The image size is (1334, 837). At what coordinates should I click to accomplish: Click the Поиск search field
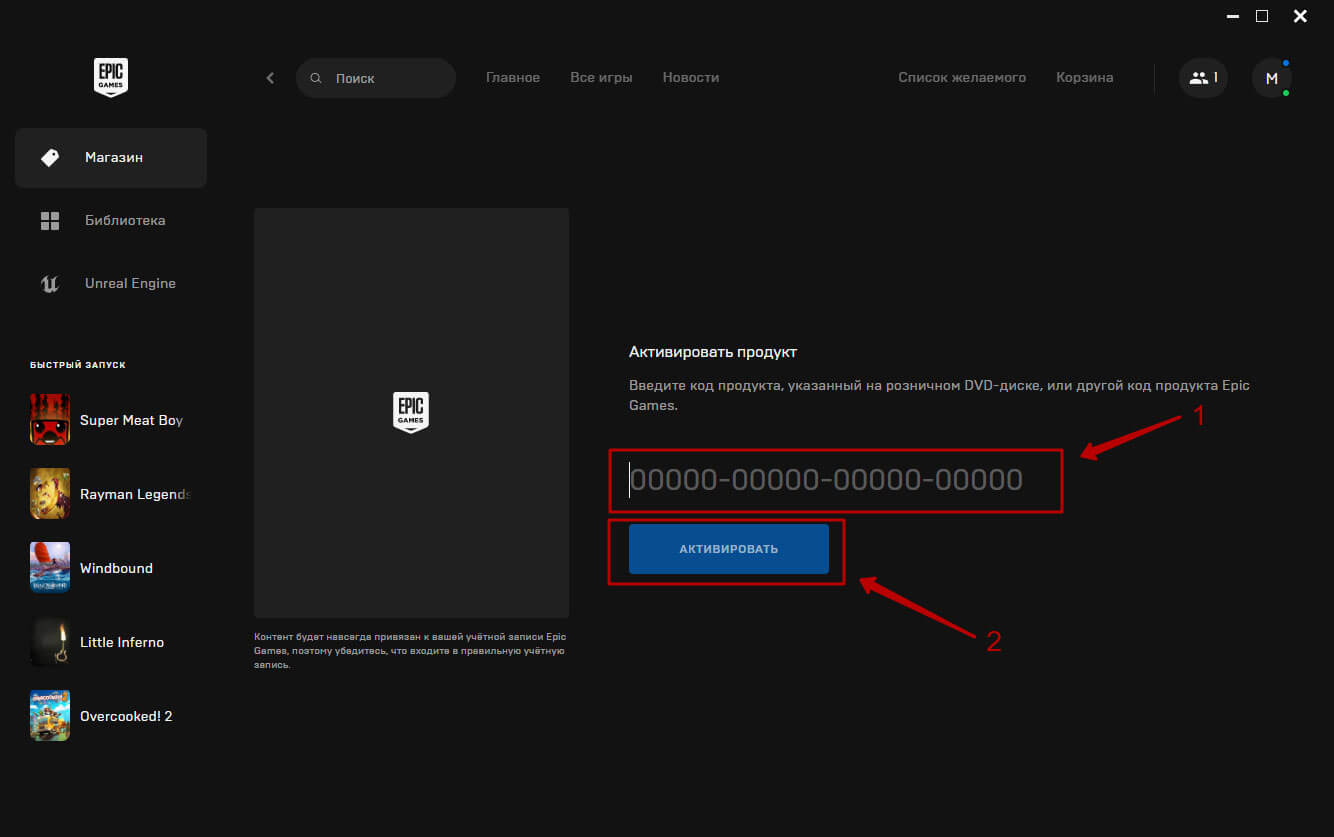coord(385,78)
